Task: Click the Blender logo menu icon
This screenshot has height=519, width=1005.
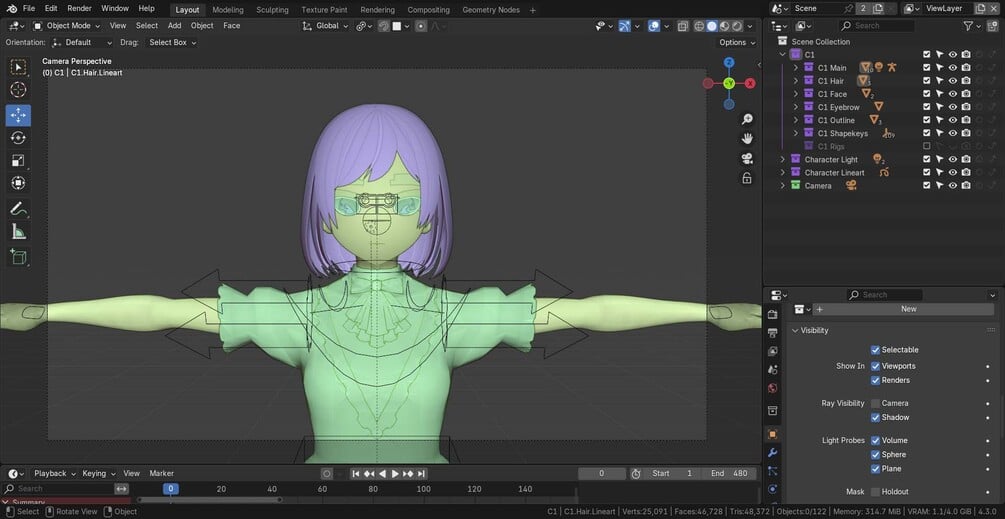Action: (12, 8)
